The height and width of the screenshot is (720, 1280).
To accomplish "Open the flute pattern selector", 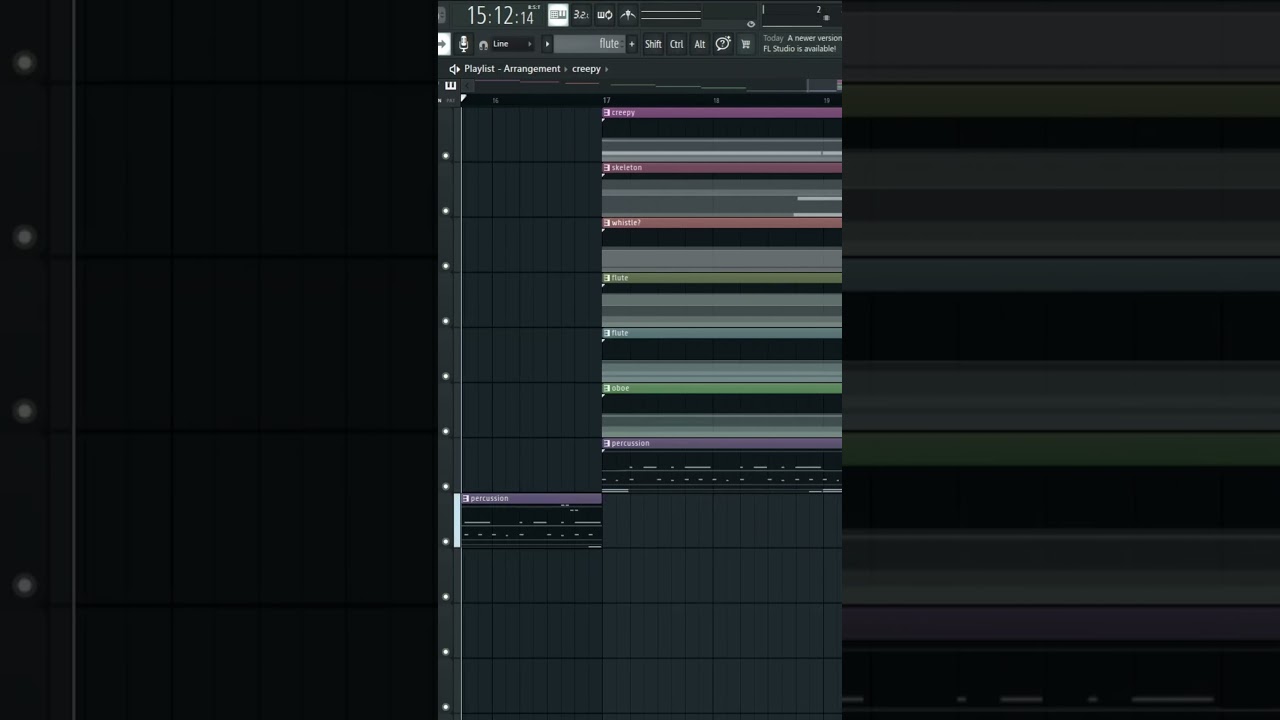I will [590, 44].
